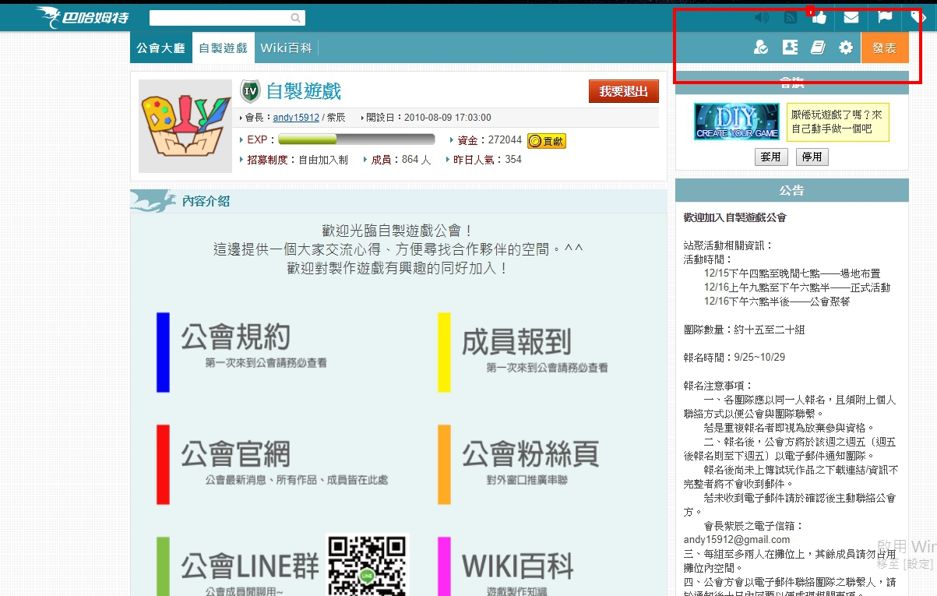The width and height of the screenshot is (937, 596).
Task: Open the Wiki百科 tab
Action: point(286,48)
